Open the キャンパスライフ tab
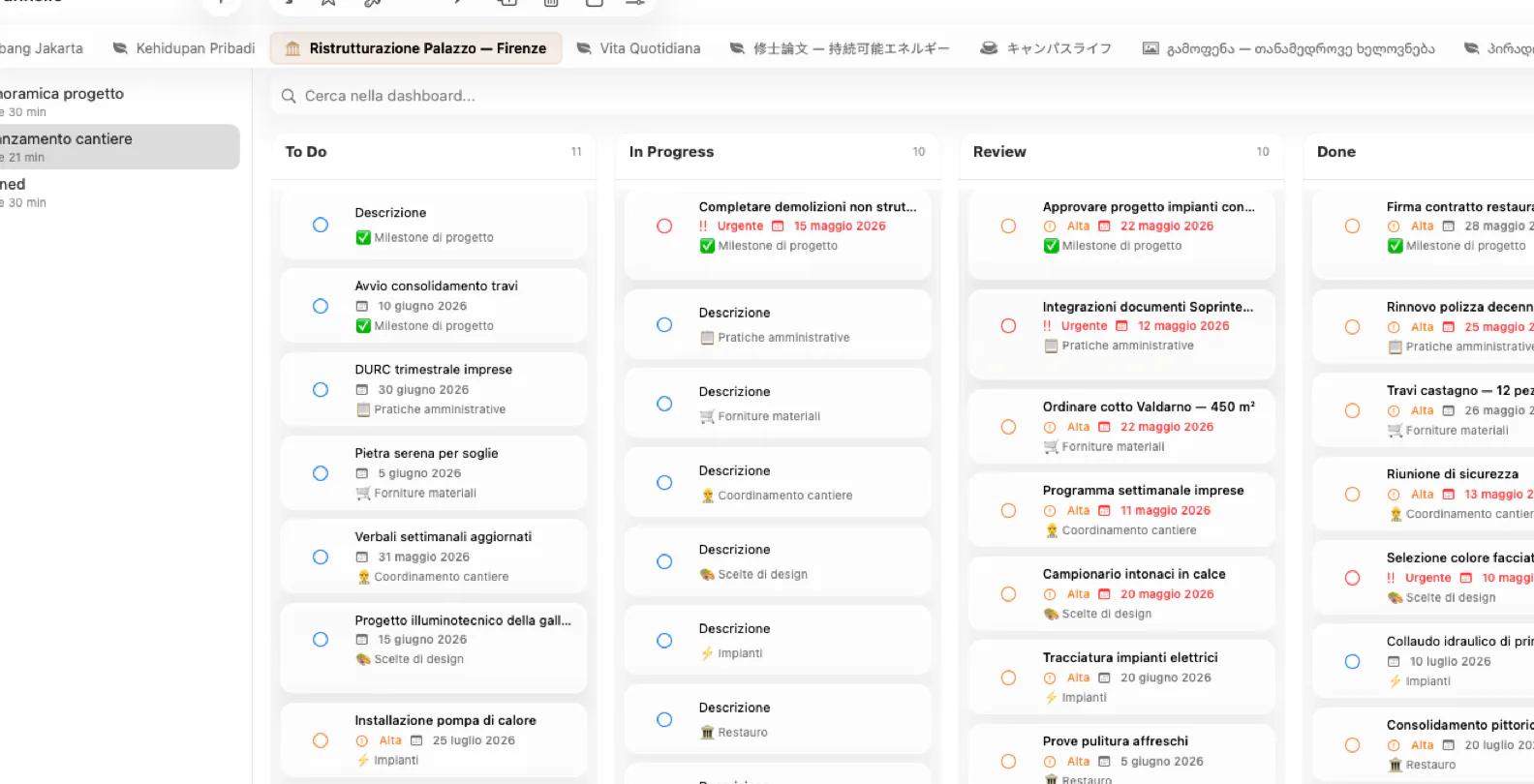Viewport: 1534px width, 784px height. [1046, 48]
